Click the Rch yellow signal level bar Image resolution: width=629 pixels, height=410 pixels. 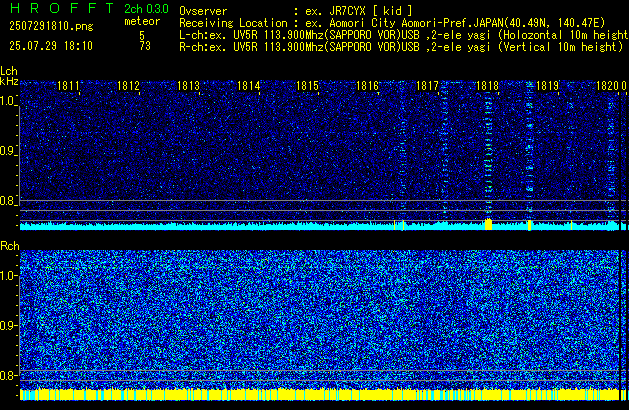[319, 394]
